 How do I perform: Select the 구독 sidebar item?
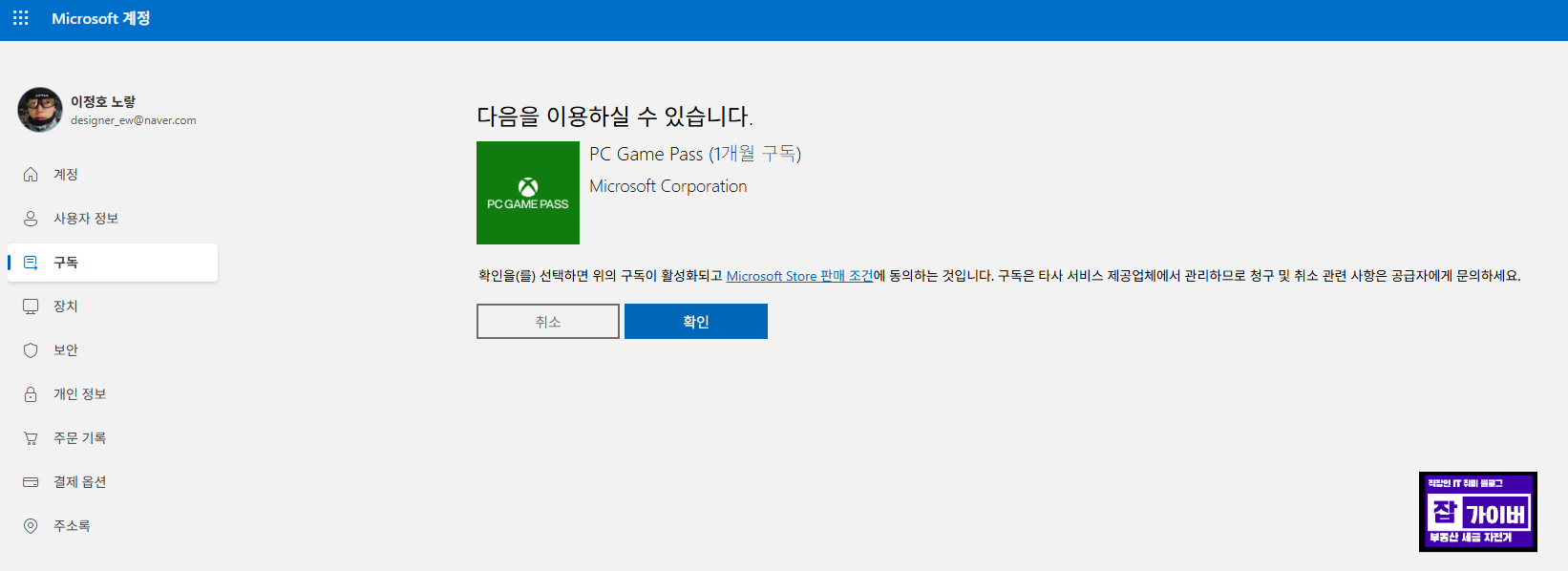pos(113,263)
